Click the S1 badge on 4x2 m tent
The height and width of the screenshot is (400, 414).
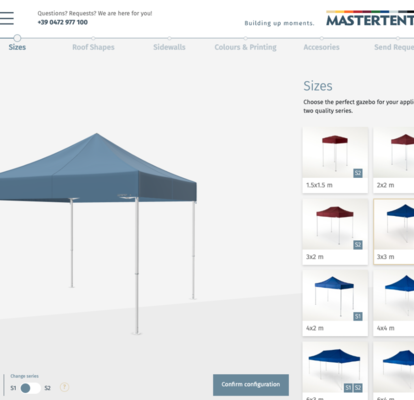point(358,316)
